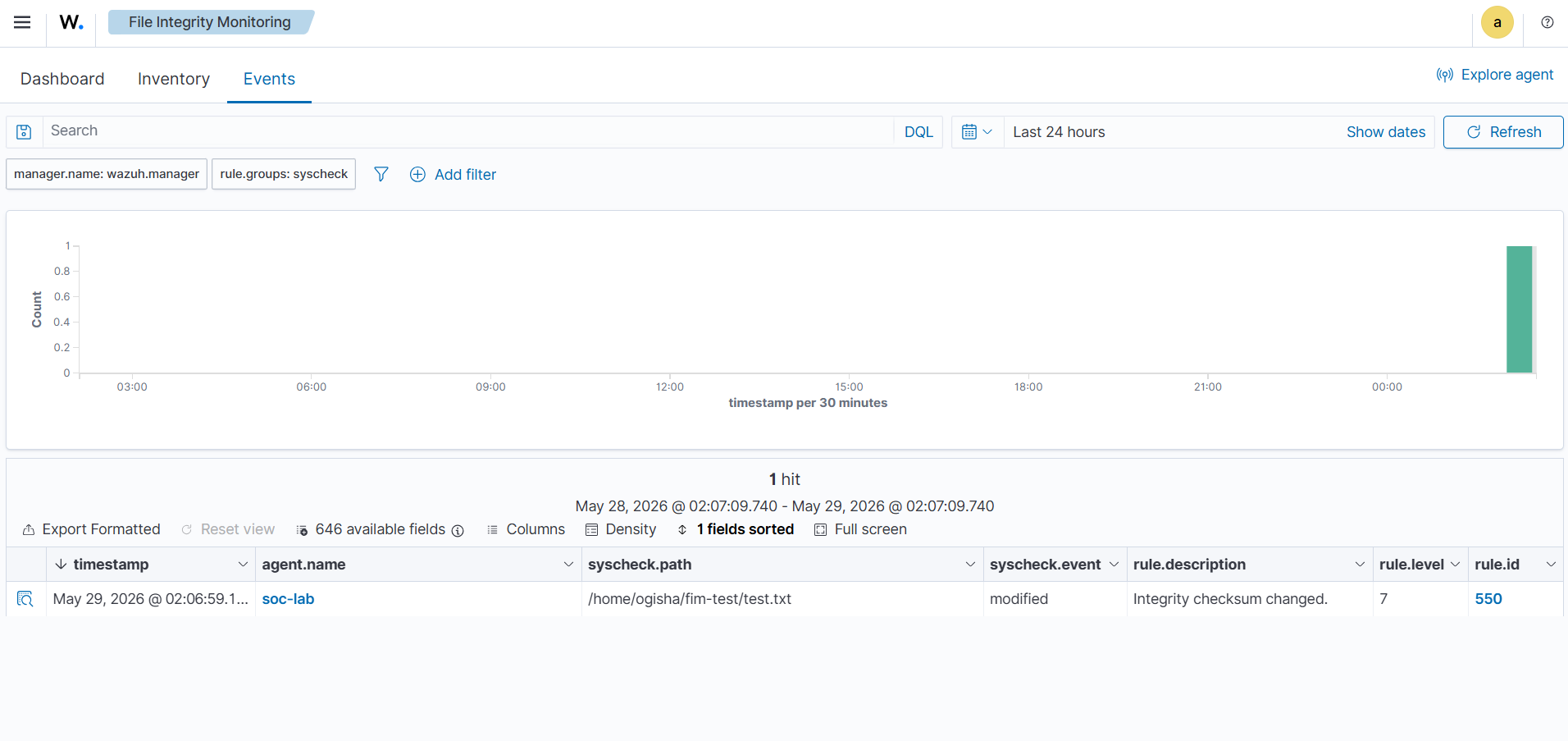Open the 1 fields sorted menu
This screenshot has width=1568, height=741.
pos(736,529)
